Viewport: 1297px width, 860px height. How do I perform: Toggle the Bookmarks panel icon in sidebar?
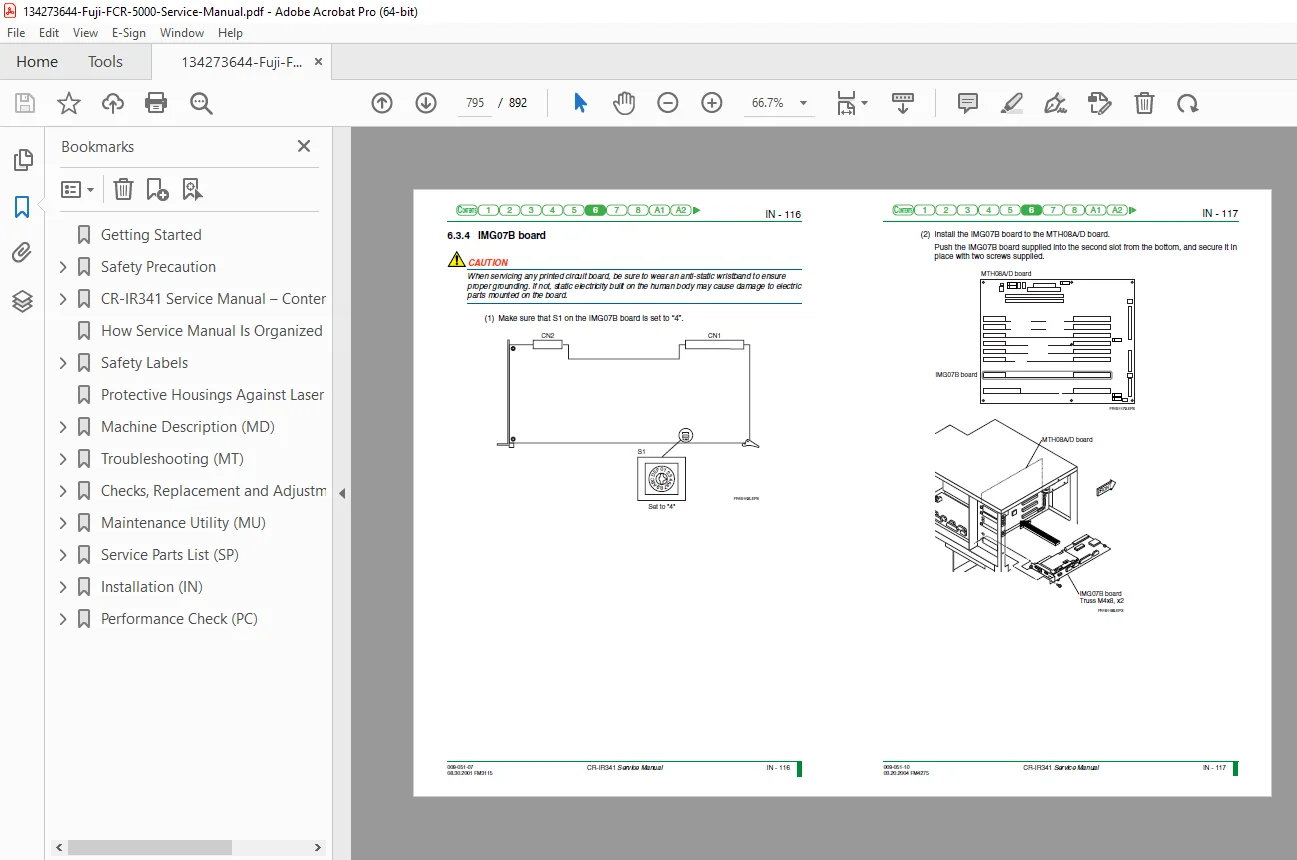[x=22, y=207]
